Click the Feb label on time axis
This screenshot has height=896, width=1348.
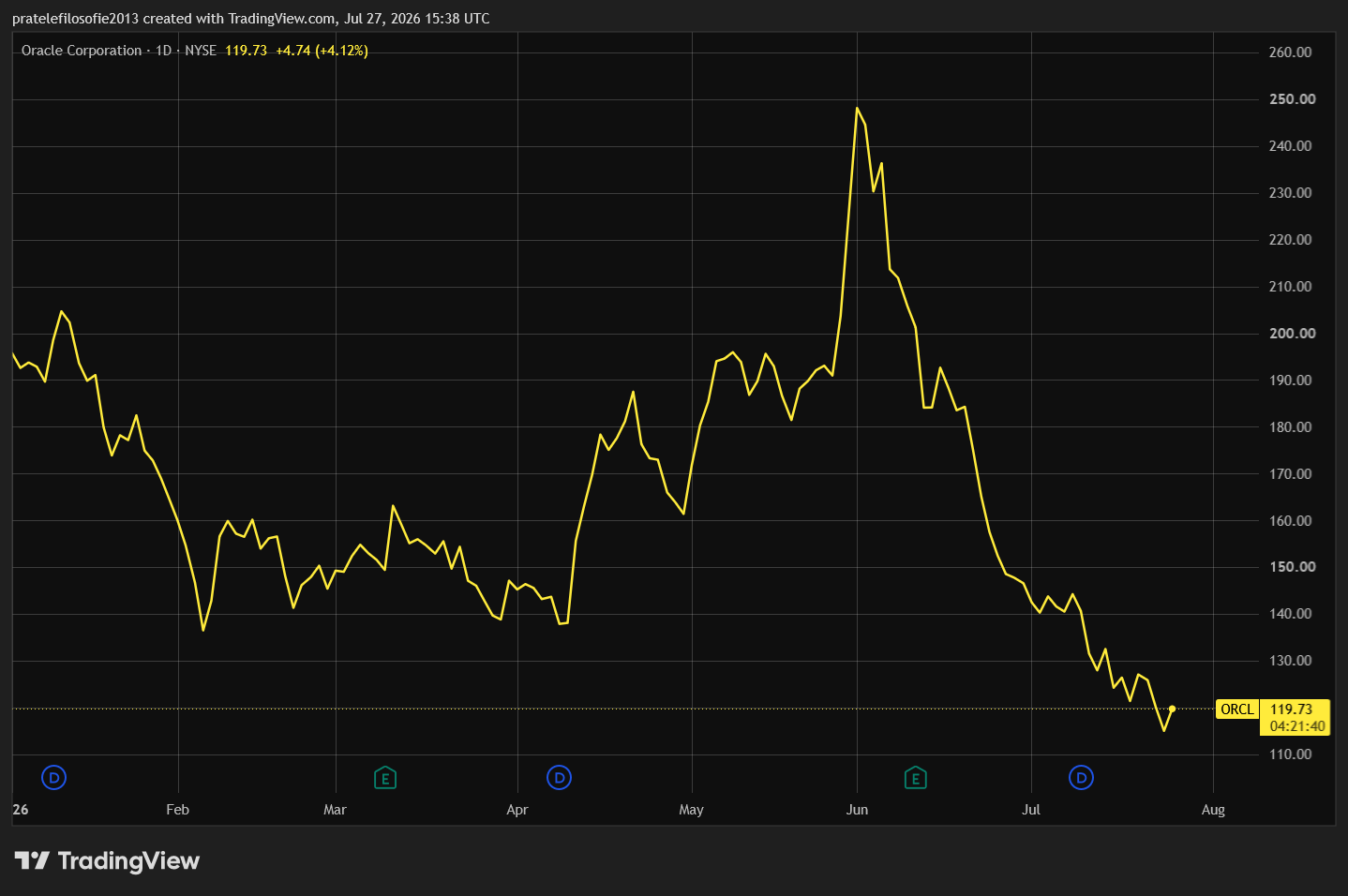177,810
